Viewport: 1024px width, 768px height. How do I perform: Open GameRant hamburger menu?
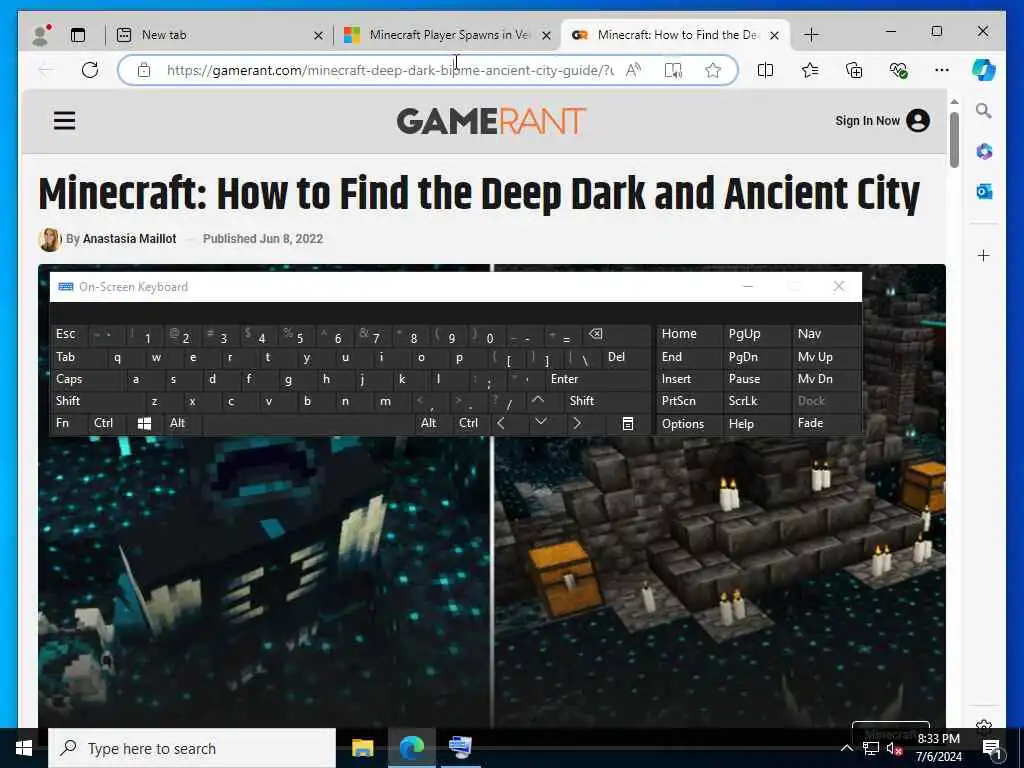64,121
